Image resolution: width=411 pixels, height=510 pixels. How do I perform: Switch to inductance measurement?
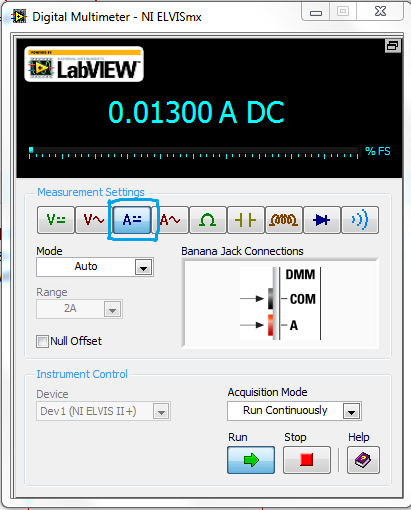pos(284,220)
